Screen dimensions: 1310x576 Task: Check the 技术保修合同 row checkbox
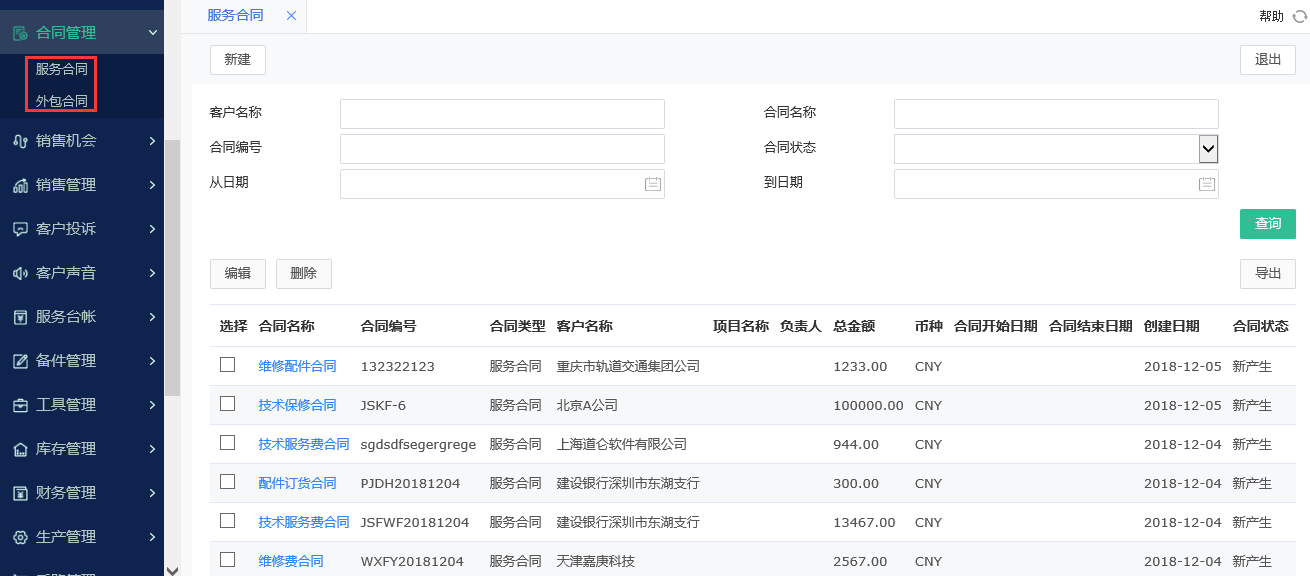(x=228, y=404)
